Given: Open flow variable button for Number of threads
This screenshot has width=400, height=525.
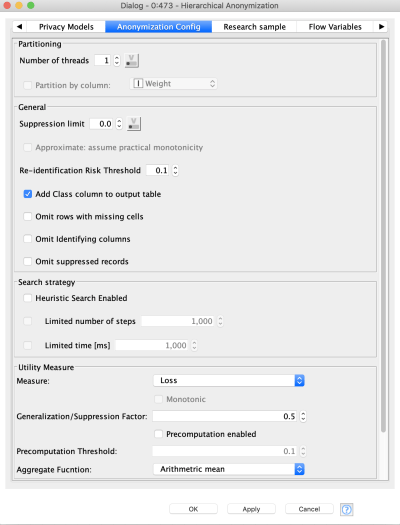Looking at the screenshot, I should 132,61.
